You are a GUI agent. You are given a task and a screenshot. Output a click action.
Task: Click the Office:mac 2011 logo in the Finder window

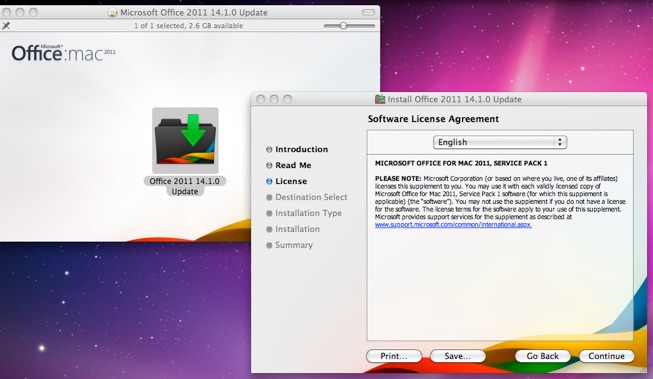63,53
